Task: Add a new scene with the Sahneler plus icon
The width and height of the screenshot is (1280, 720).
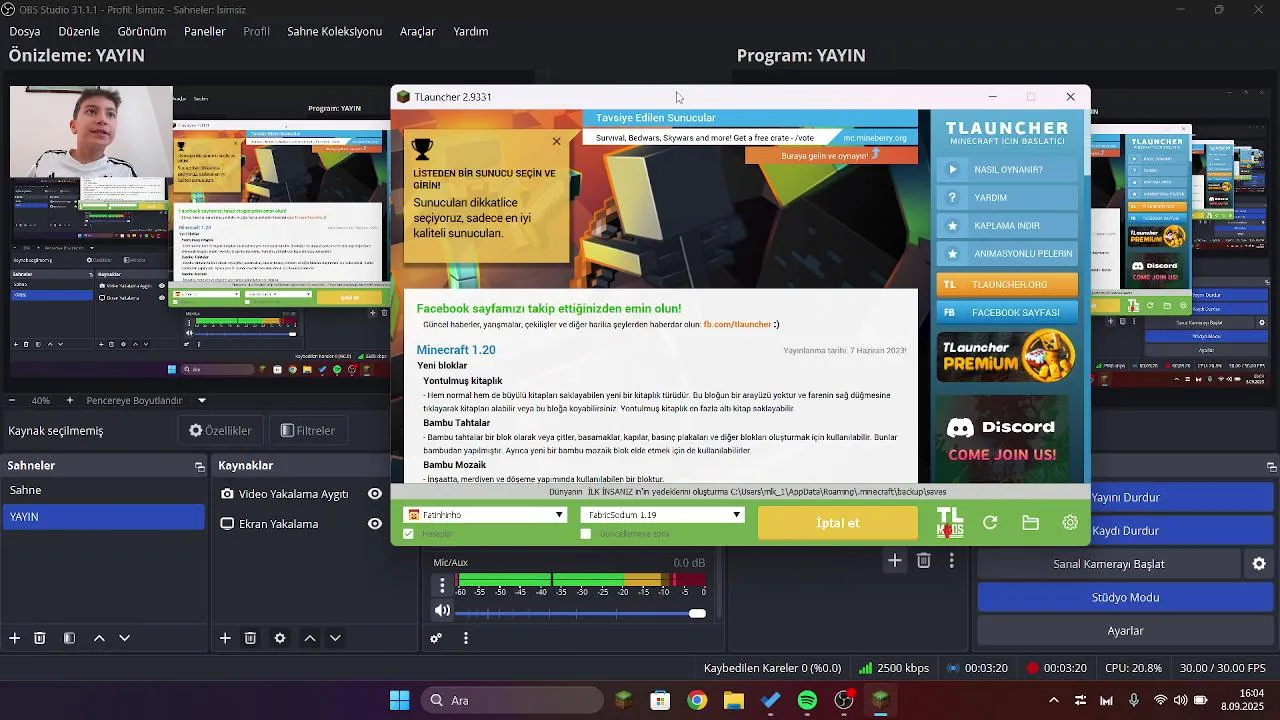Action: 14,638
